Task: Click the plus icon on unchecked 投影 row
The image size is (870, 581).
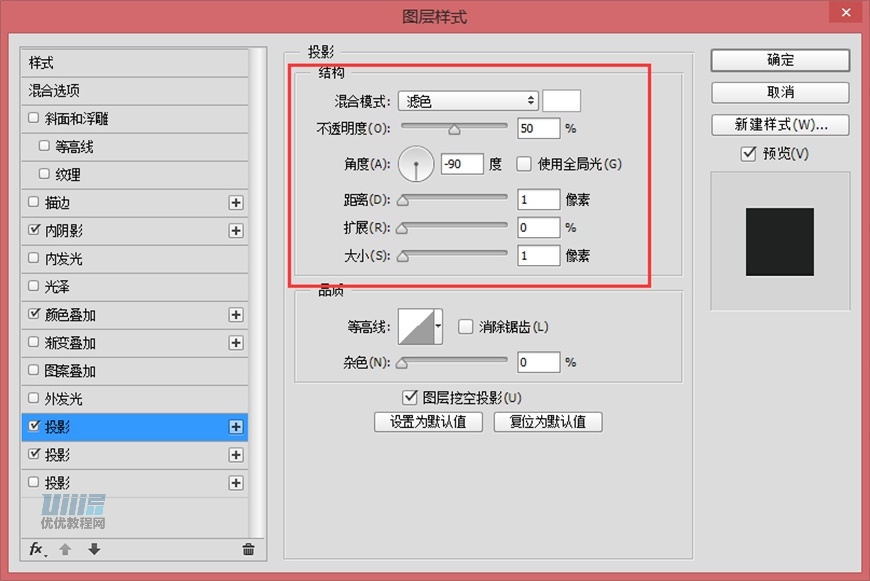Action: (x=236, y=483)
